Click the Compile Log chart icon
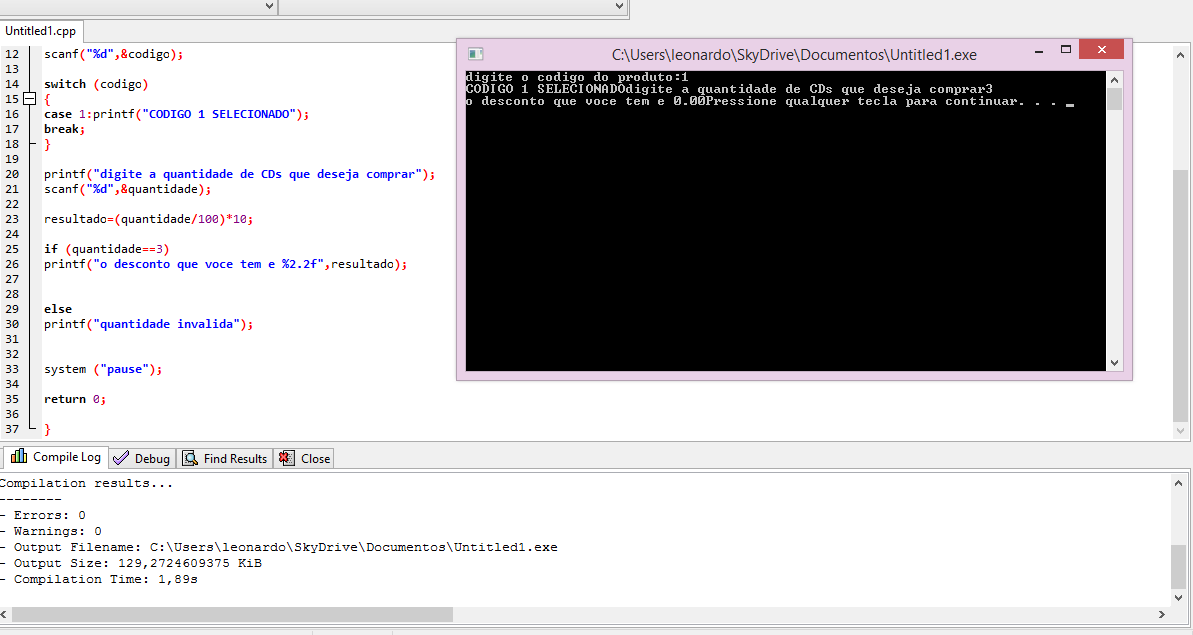 (19, 456)
